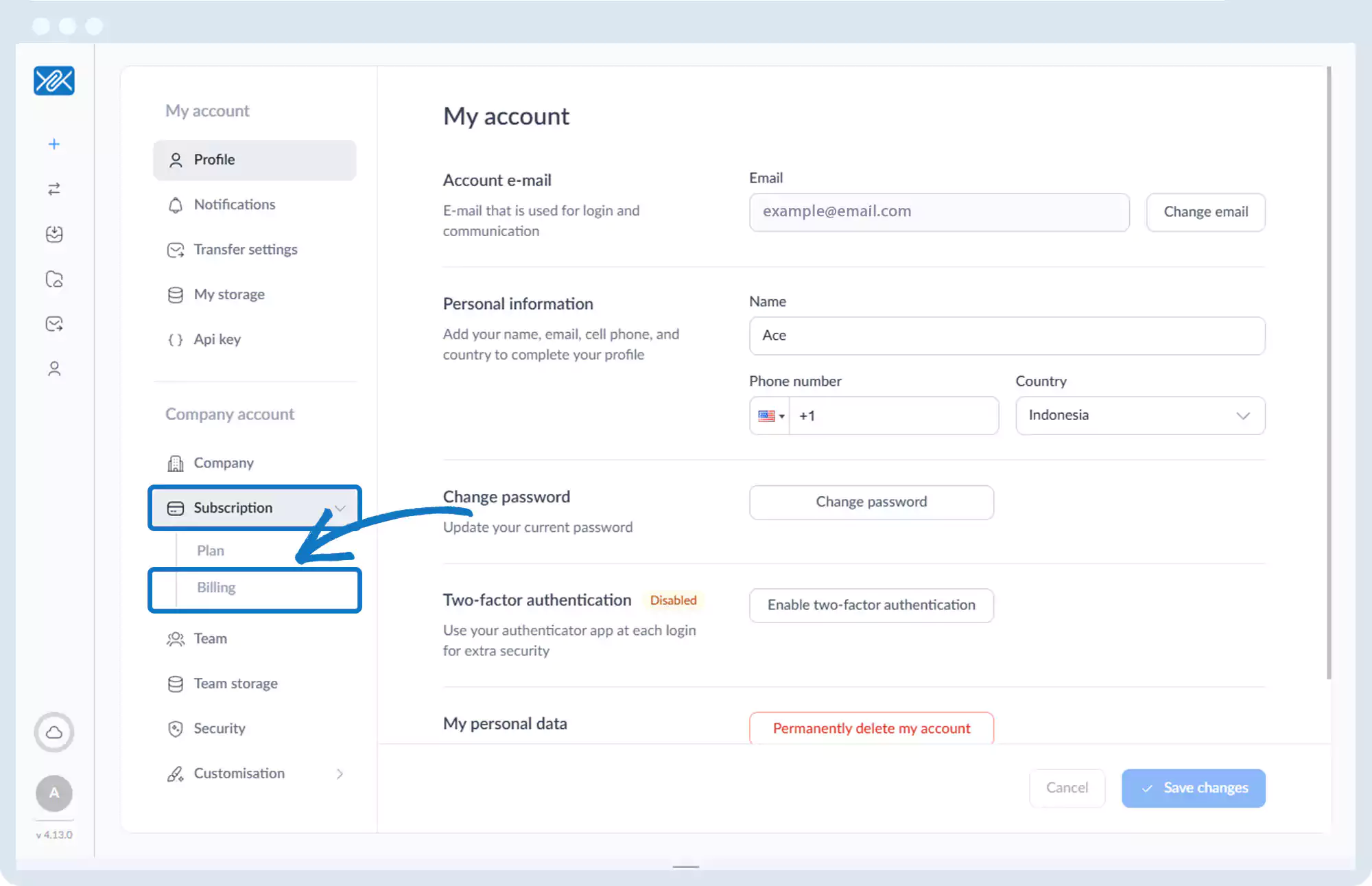
Task: Click the plus icon in left rail
Action: (x=54, y=144)
